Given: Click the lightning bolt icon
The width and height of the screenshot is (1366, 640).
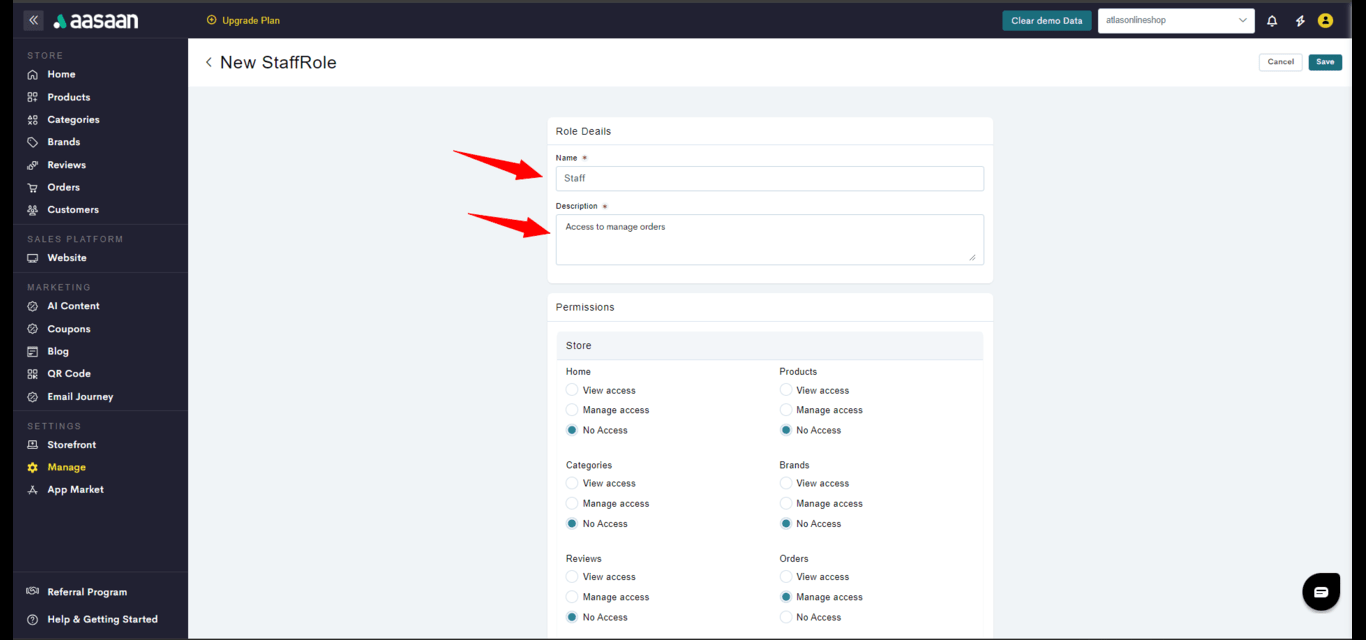Looking at the screenshot, I should (x=1300, y=21).
